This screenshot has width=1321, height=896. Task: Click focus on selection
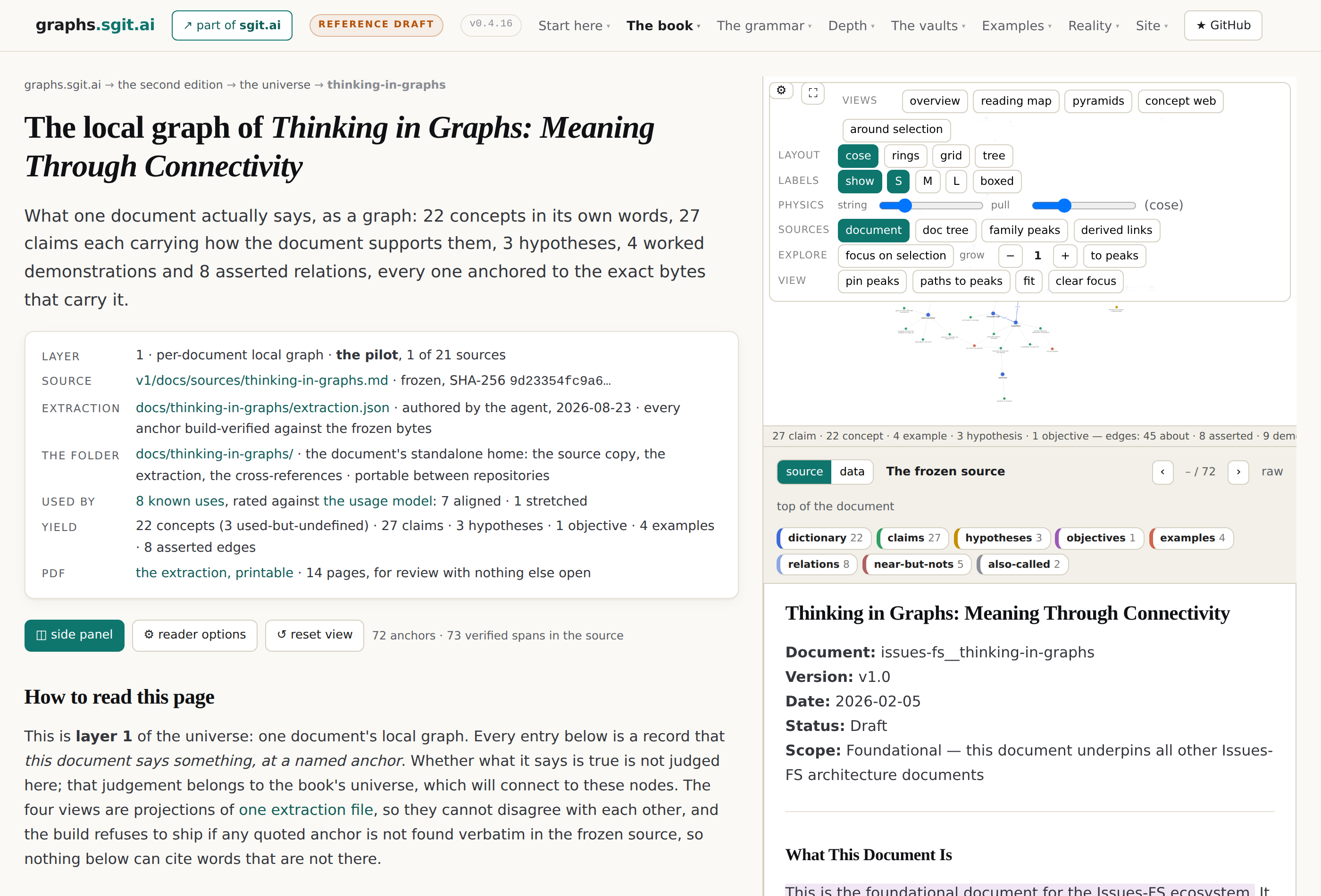[x=895, y=256]
